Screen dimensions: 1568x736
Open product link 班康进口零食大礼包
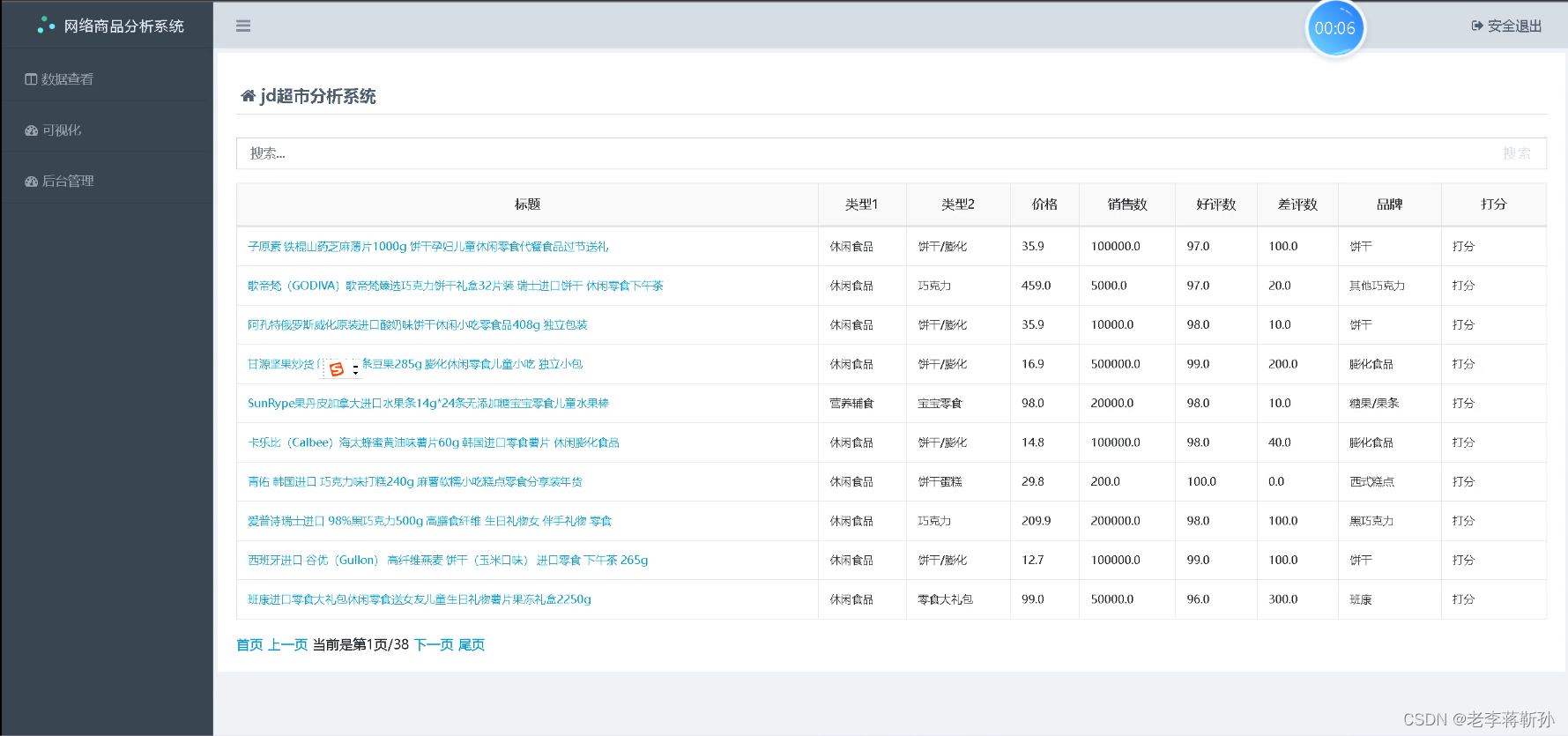pos(419,599)
